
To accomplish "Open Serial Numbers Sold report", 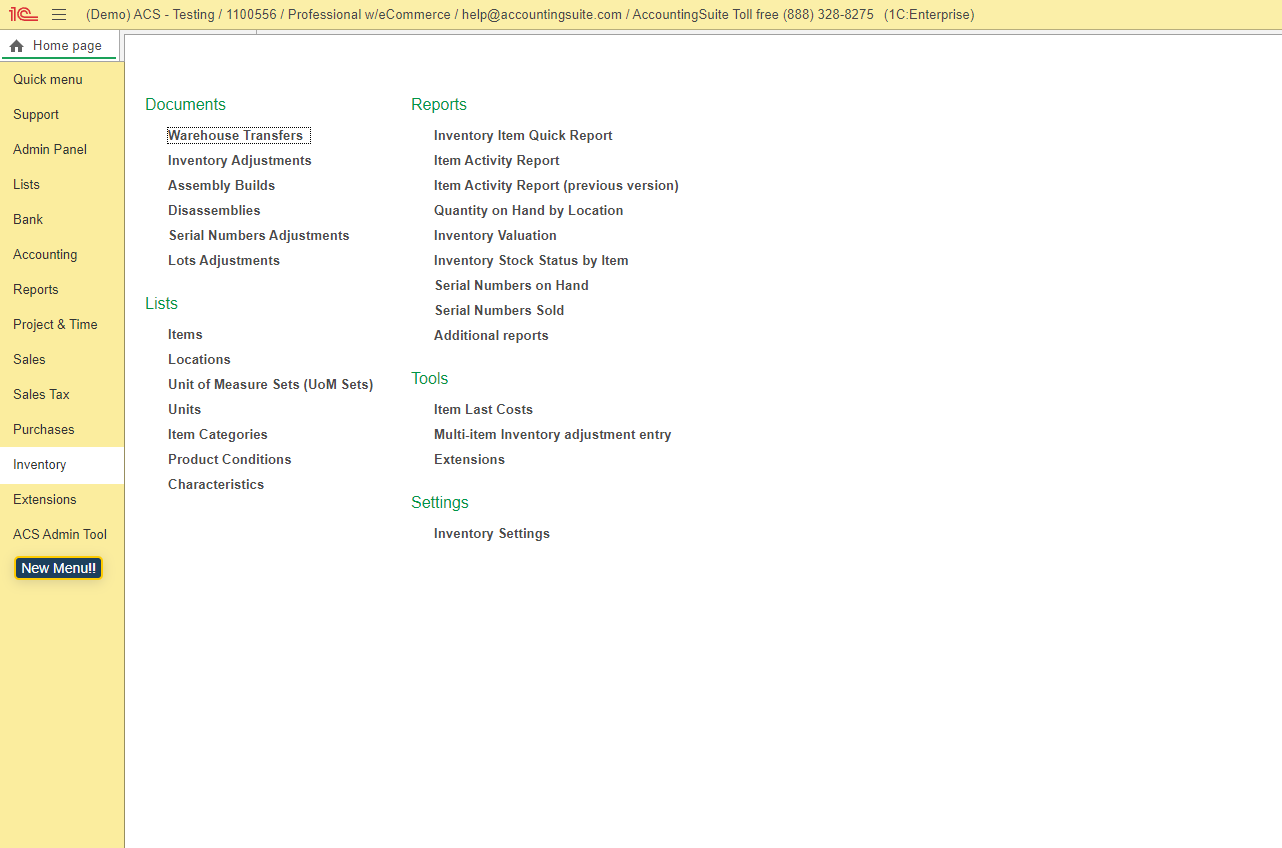I will 500,311.
